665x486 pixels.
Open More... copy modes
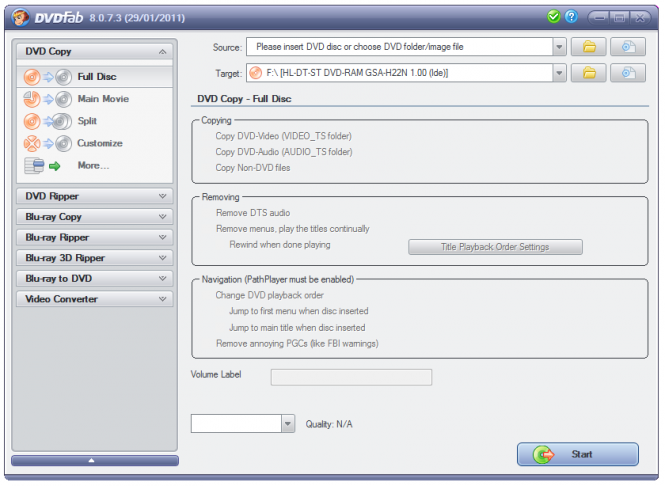point(95,165)
